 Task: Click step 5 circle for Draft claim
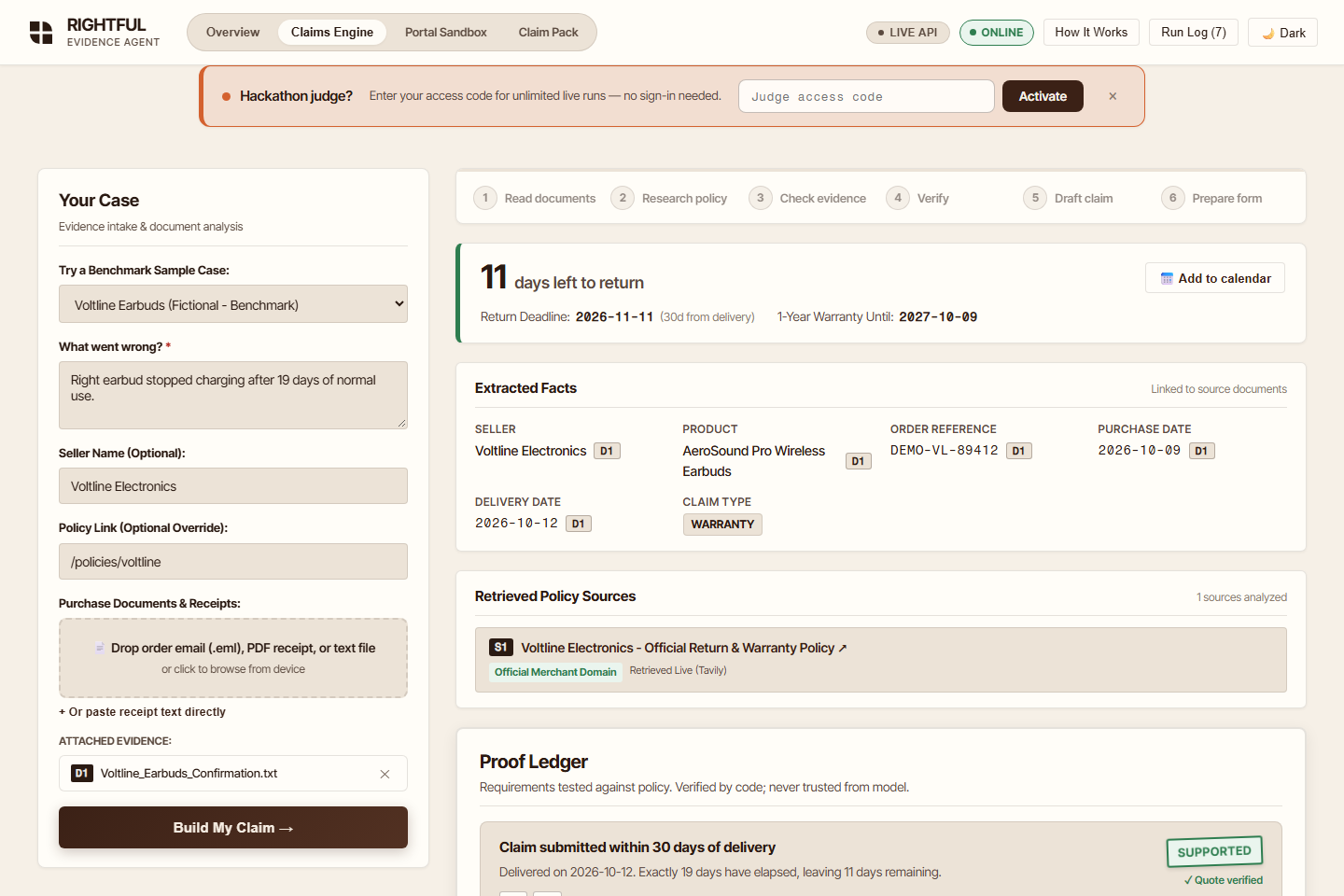pos(1035,198)
